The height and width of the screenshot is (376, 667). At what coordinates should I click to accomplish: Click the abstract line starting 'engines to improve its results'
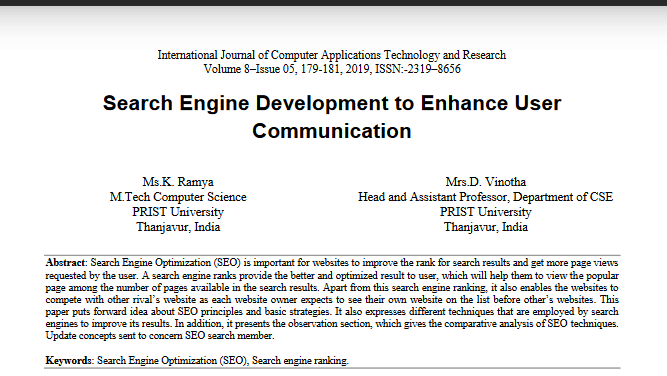tap(332, 324)
